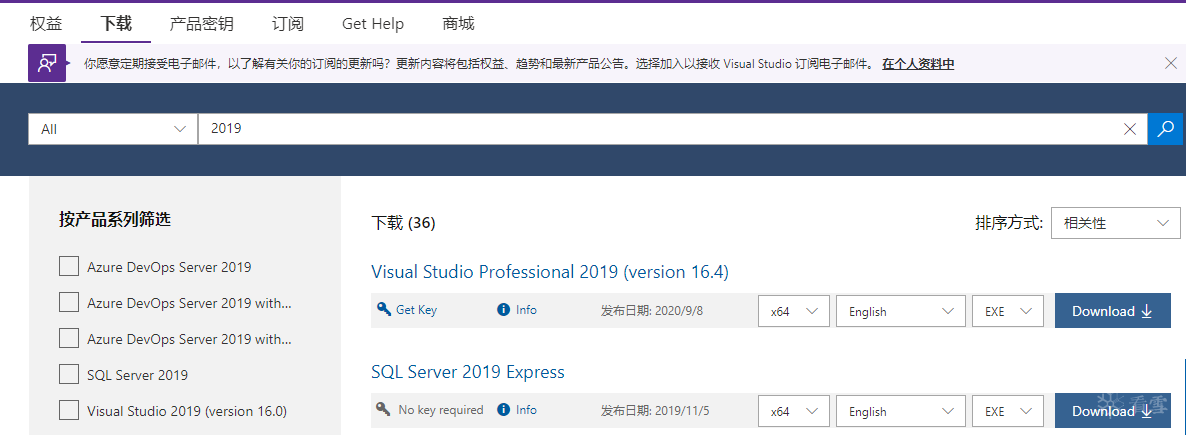Open the EXE format dropdown for SQL Server Express
The height and width of the screenshot is (435, 1186).
point(1007,412)
